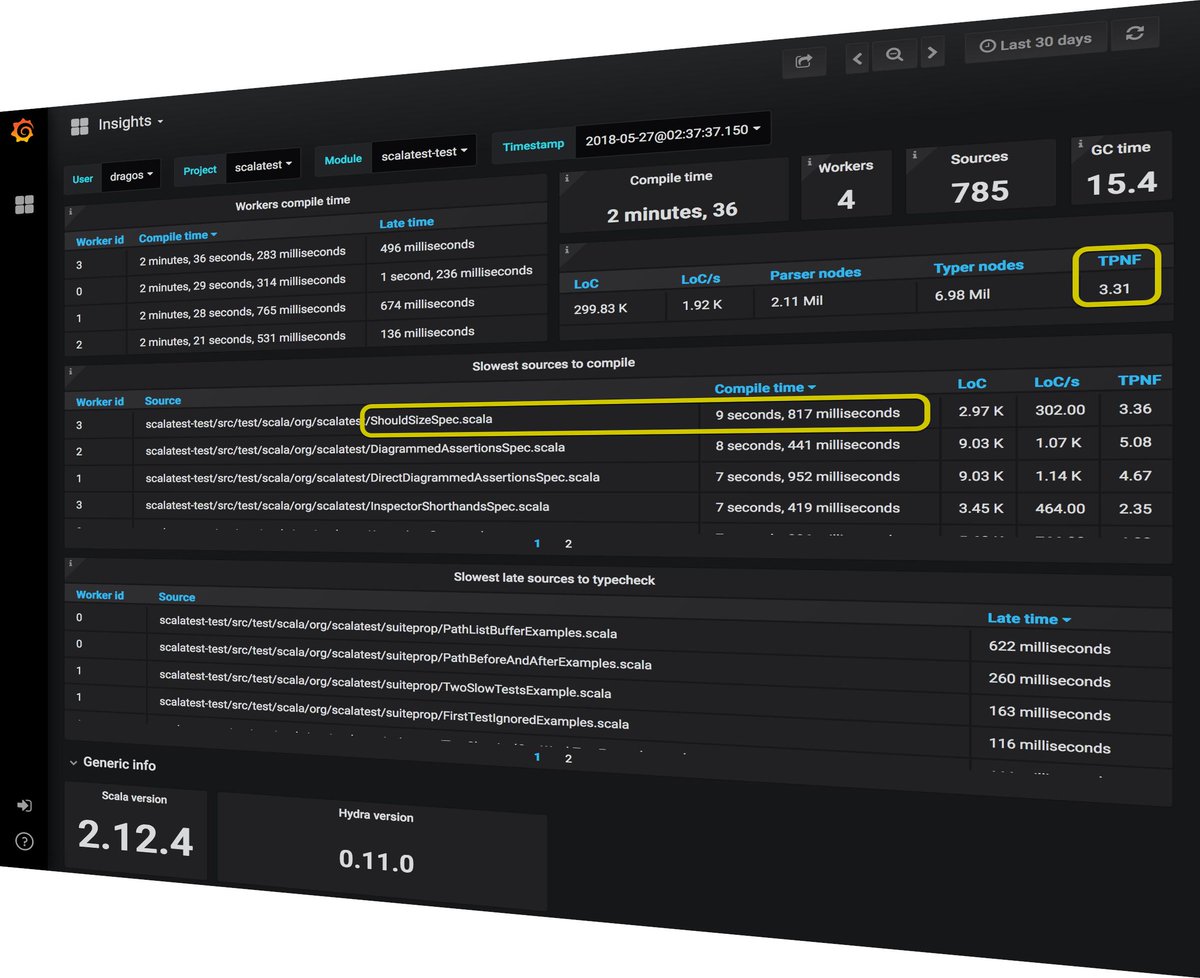The image size is (1200, 978).
Task: Click the sign-in icon in sidebar
Action: tap(24, 805)
